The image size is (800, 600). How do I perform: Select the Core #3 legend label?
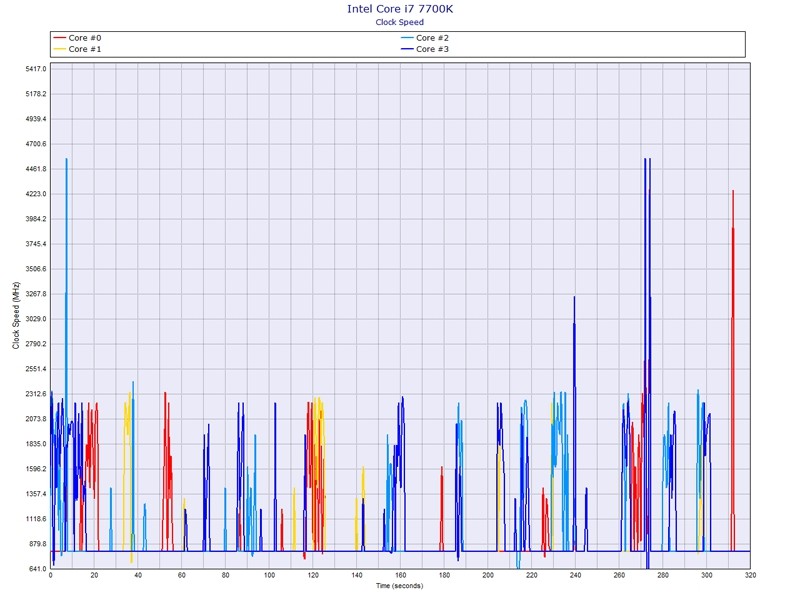(x=432, y=49)
